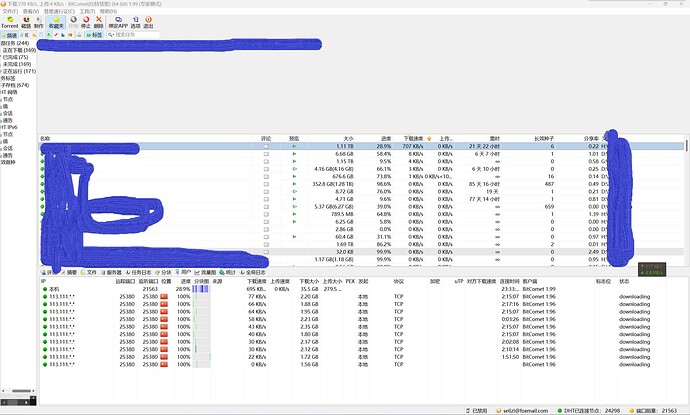Stop the task with the 停止 icon
Screen dimensions: 690x415
(86, 22)
